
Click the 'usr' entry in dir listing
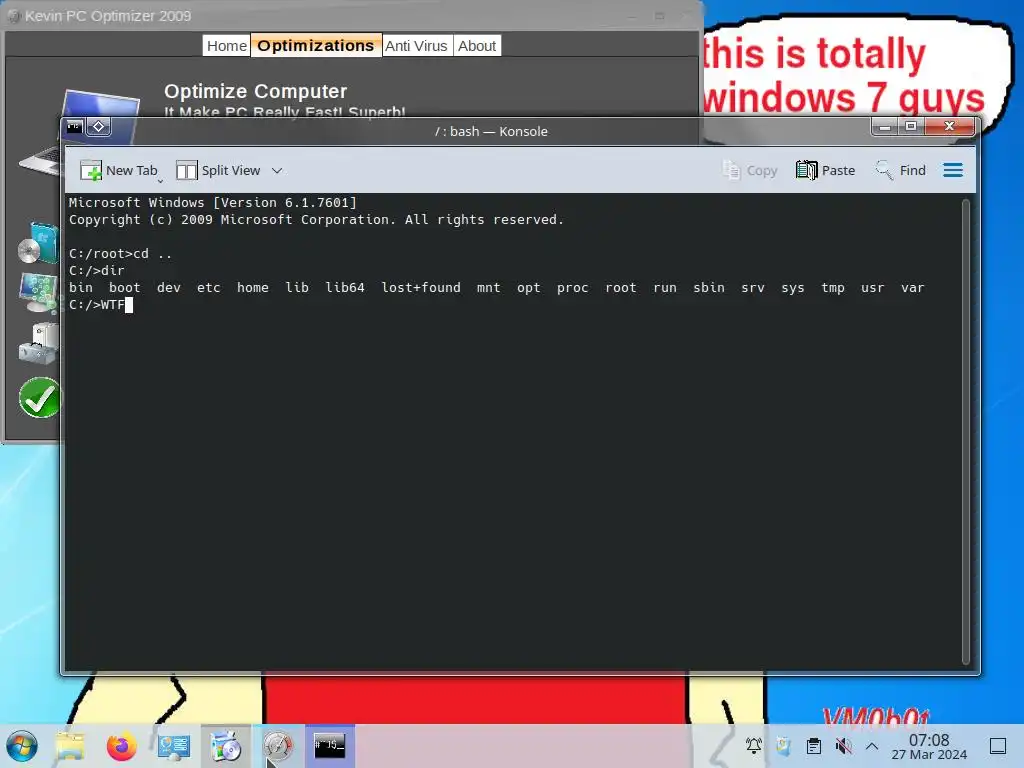(872, 287)
